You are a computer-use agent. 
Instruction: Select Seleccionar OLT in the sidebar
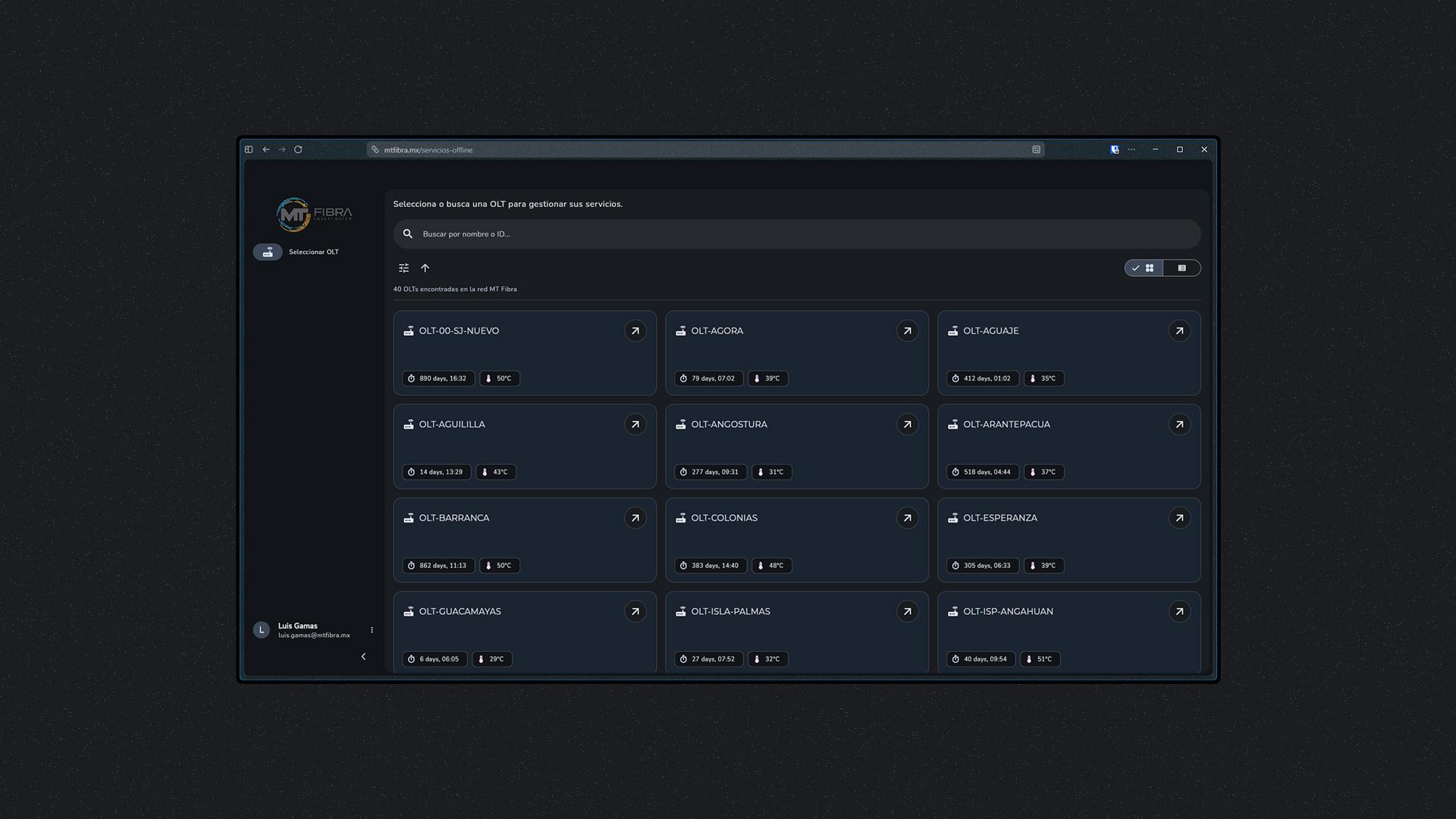pyautogui.click(x=313, y=252)
